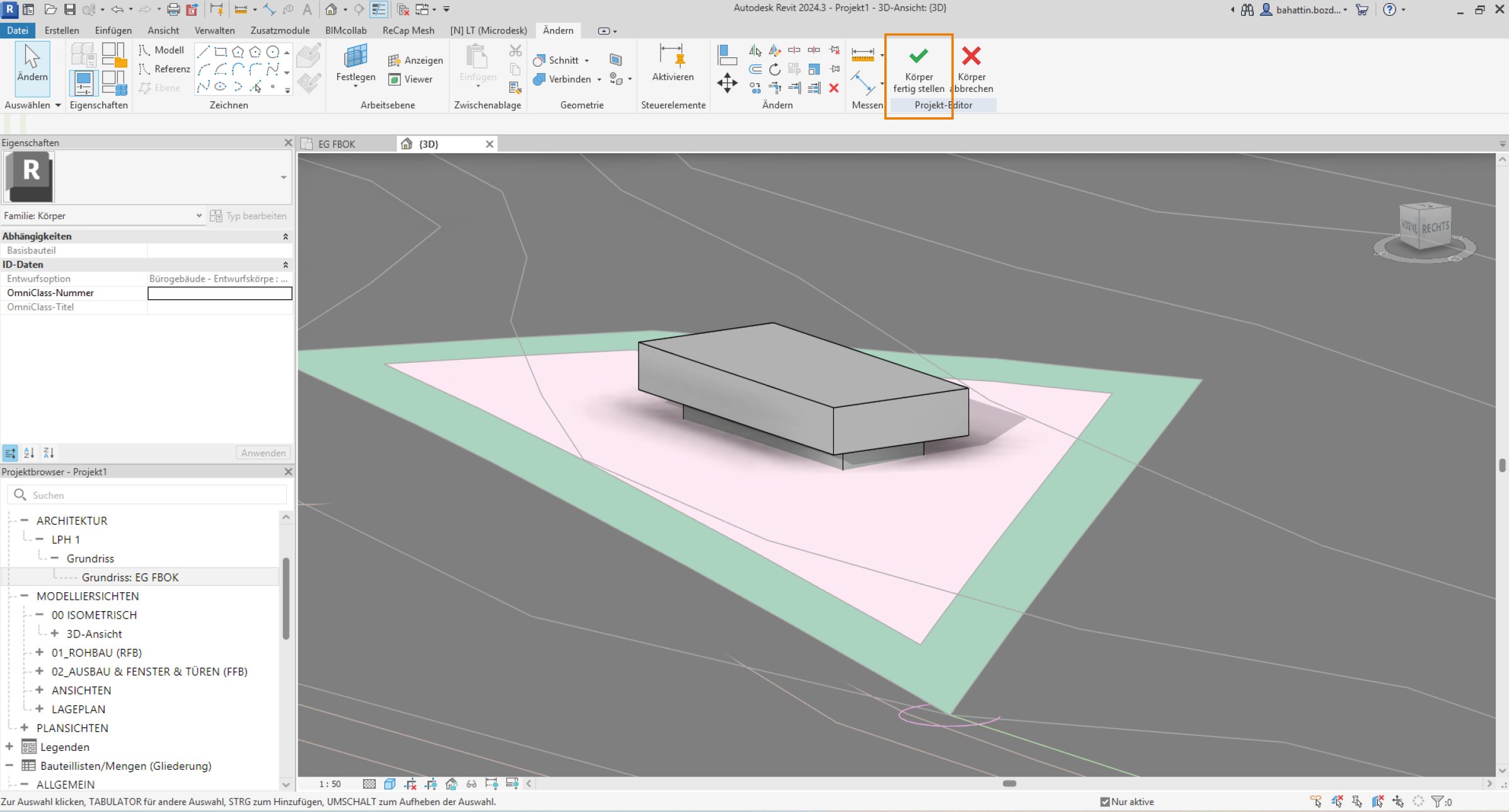Click the Open folder icon
The width and height of the screenshot is (1509, 812).
tap(51, 9)
